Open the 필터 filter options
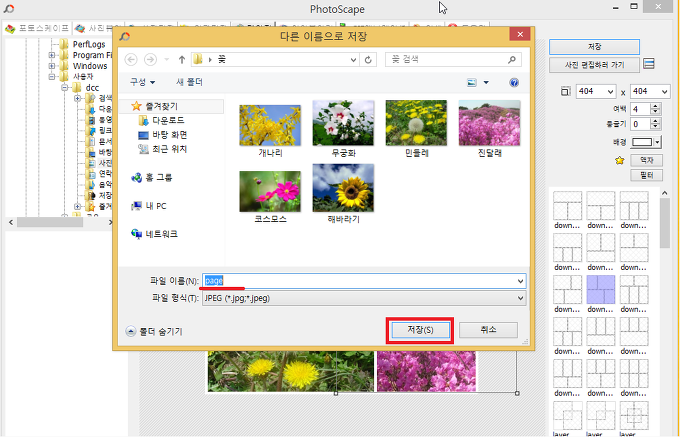This screenshot has width=680, height=437. [x=647, y=175]
